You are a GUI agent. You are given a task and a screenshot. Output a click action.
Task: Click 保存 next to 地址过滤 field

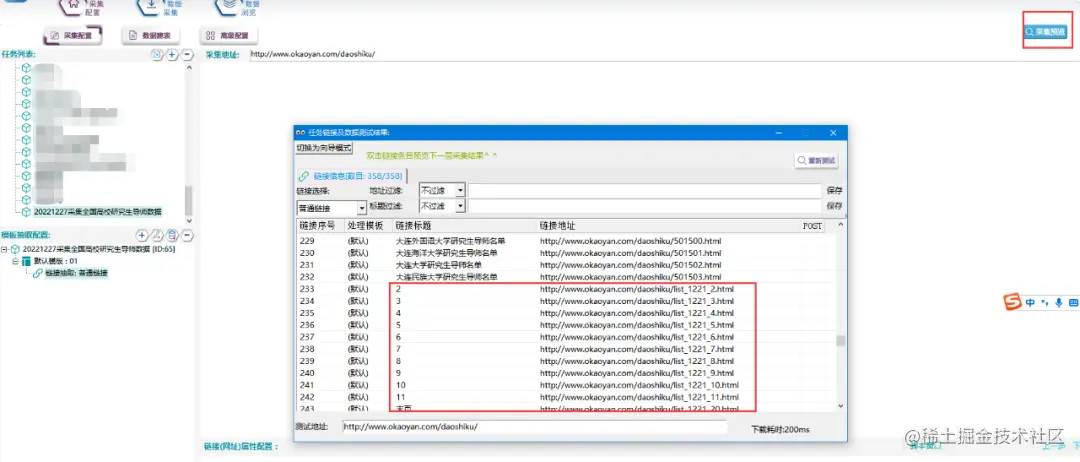click(834, 190)
